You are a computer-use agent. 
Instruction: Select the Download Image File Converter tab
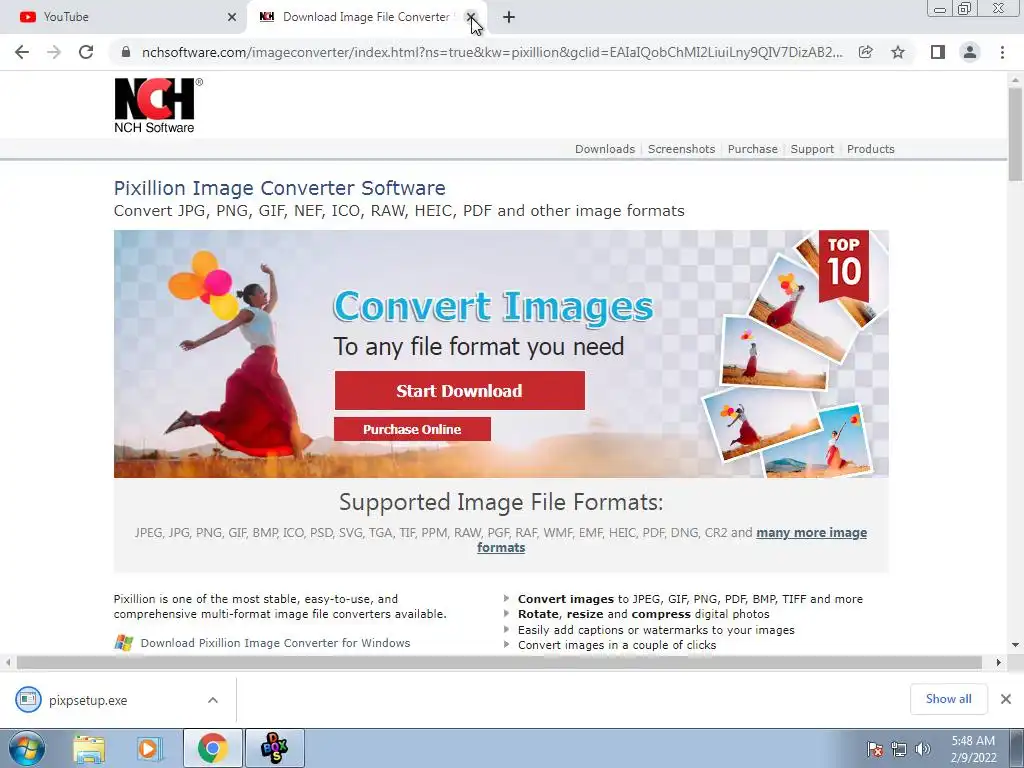pyautogui.click(x=366, y=17)
